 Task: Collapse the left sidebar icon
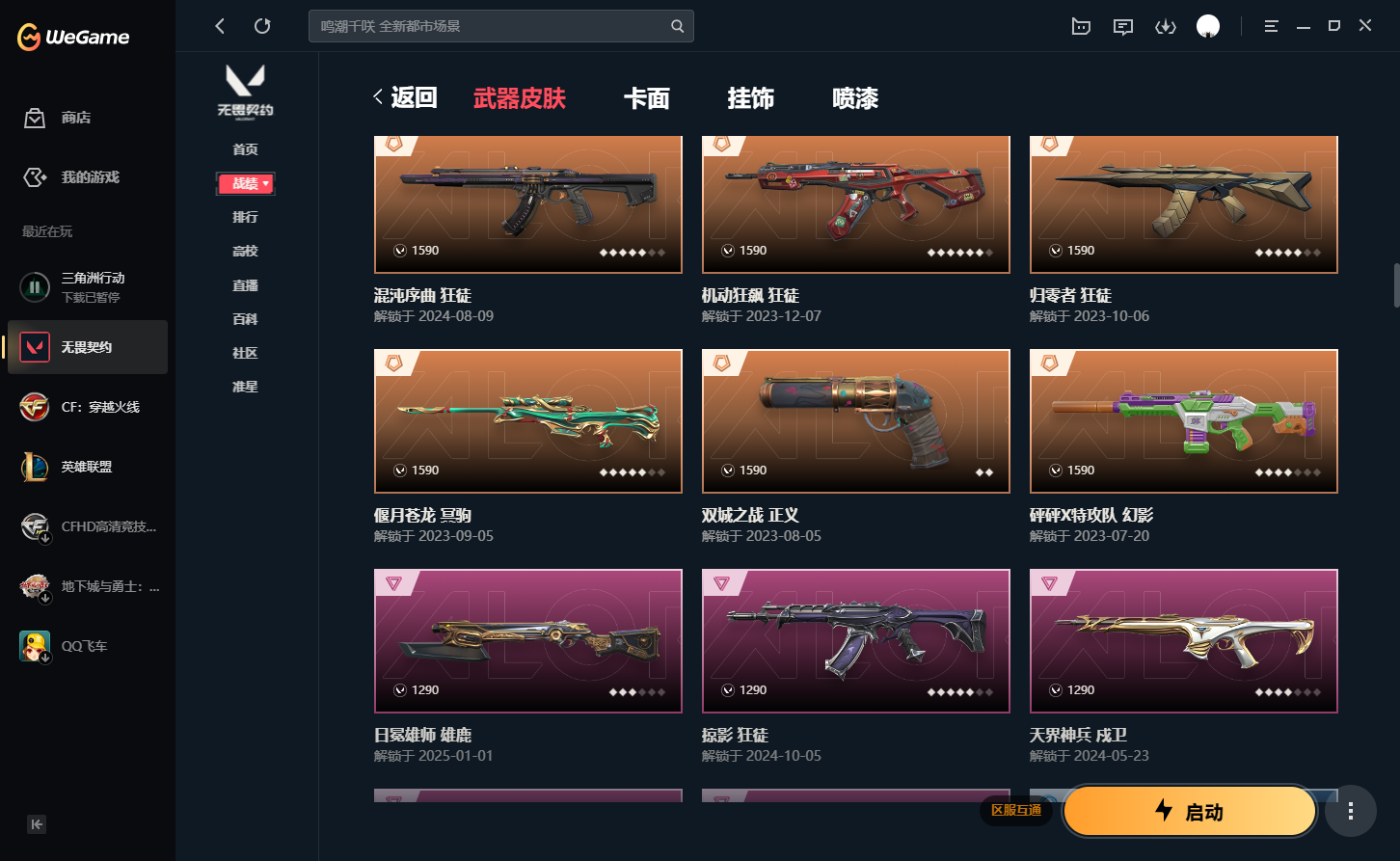[x=37, y=824]
